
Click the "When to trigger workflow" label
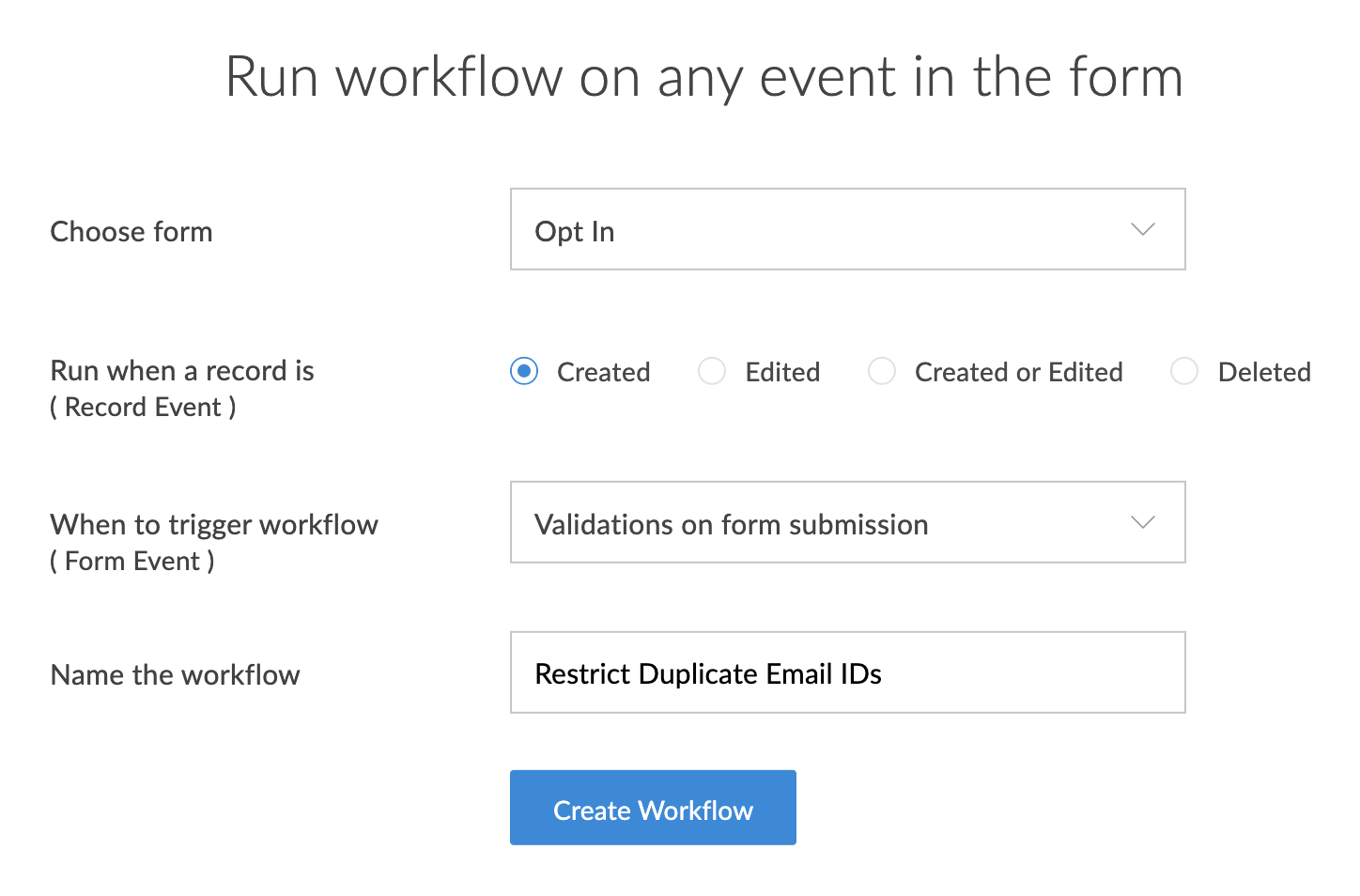coord(214,525)
